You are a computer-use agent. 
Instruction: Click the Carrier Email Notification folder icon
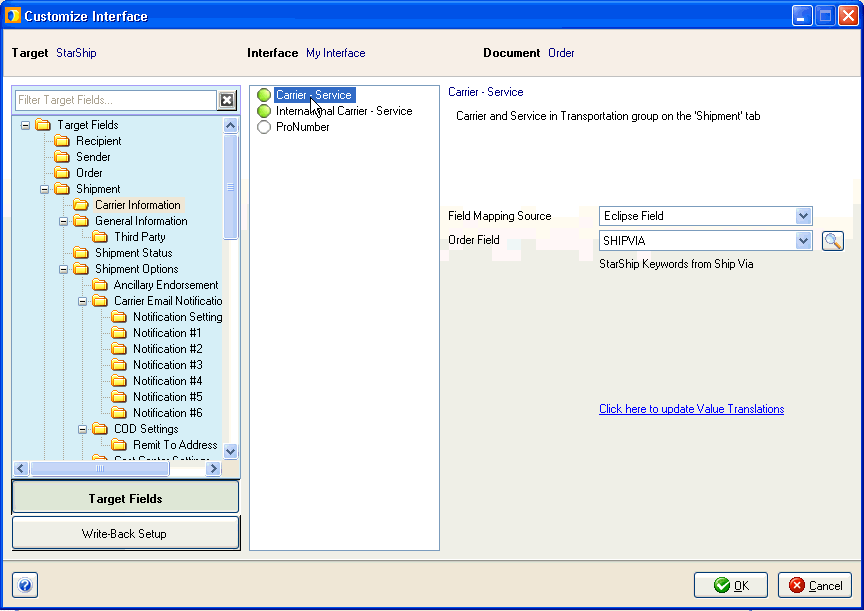coord(100,301)
